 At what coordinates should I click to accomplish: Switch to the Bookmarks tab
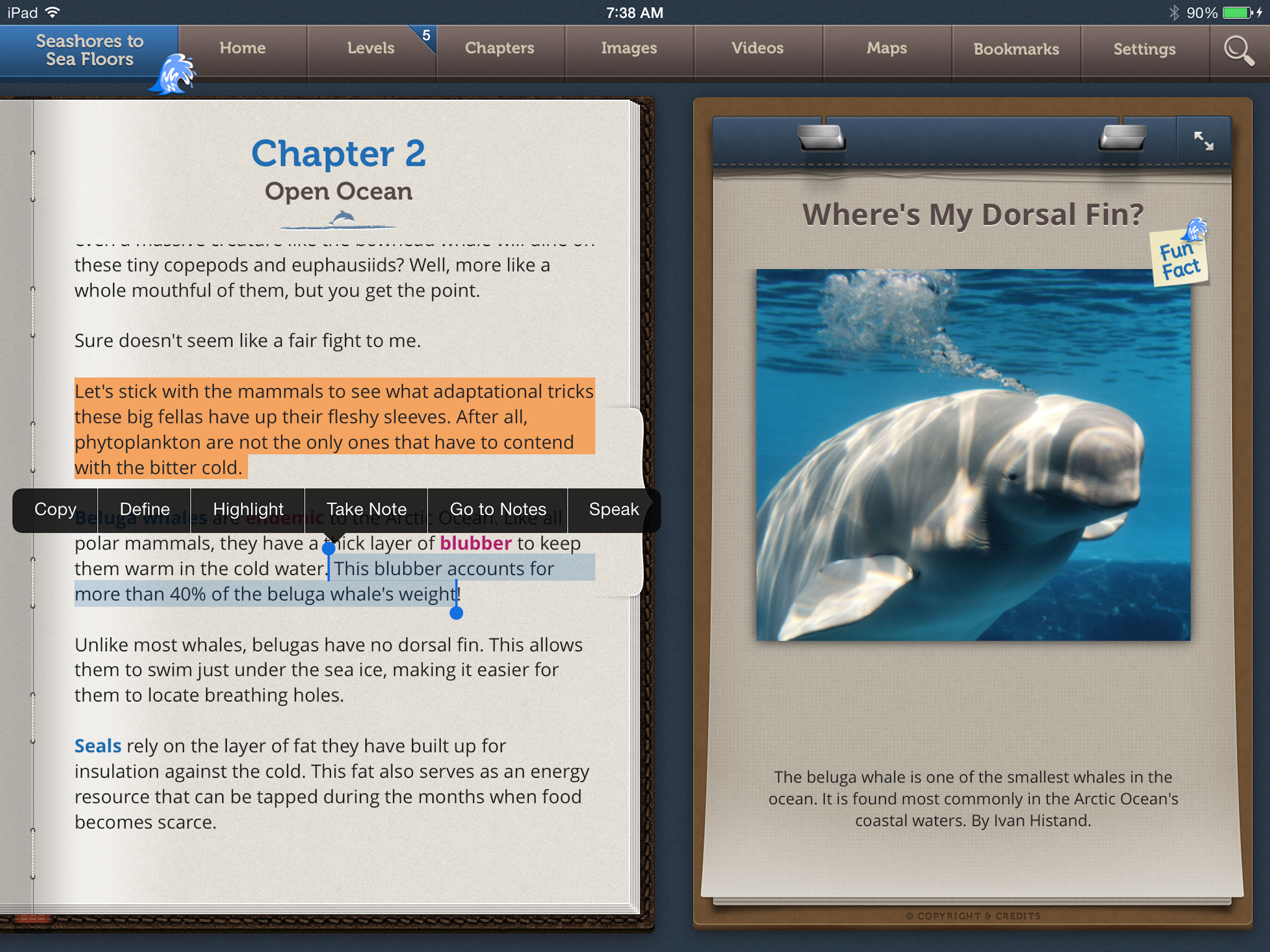click(x=1016, y=49)
